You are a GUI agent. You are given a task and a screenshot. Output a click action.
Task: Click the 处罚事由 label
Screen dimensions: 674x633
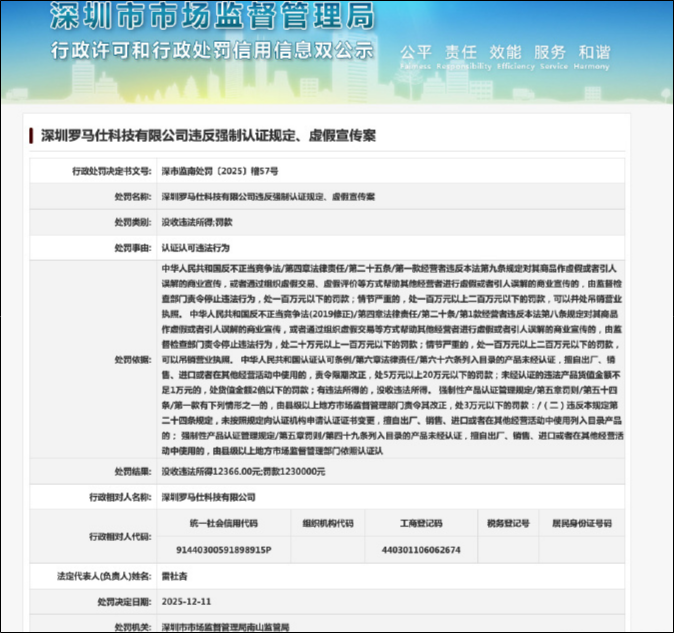tap(133, 248)
